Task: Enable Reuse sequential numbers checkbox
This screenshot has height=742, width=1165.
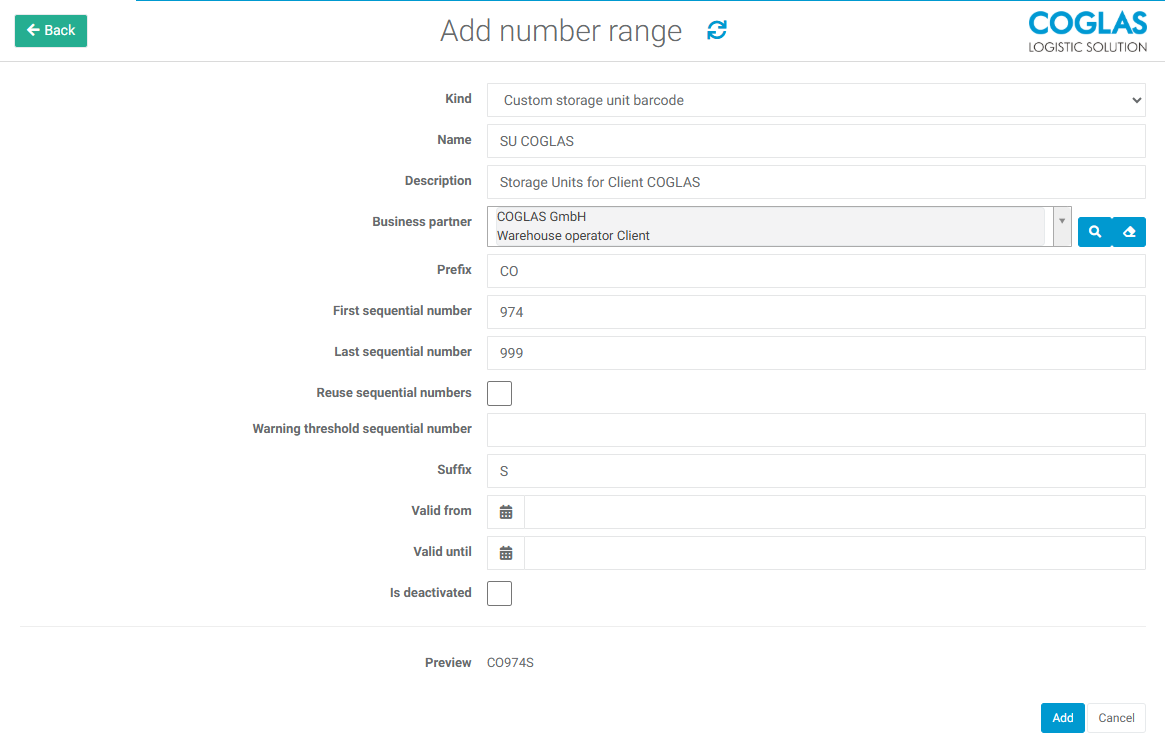Action: pyautogui.click(x=499, y=393)
